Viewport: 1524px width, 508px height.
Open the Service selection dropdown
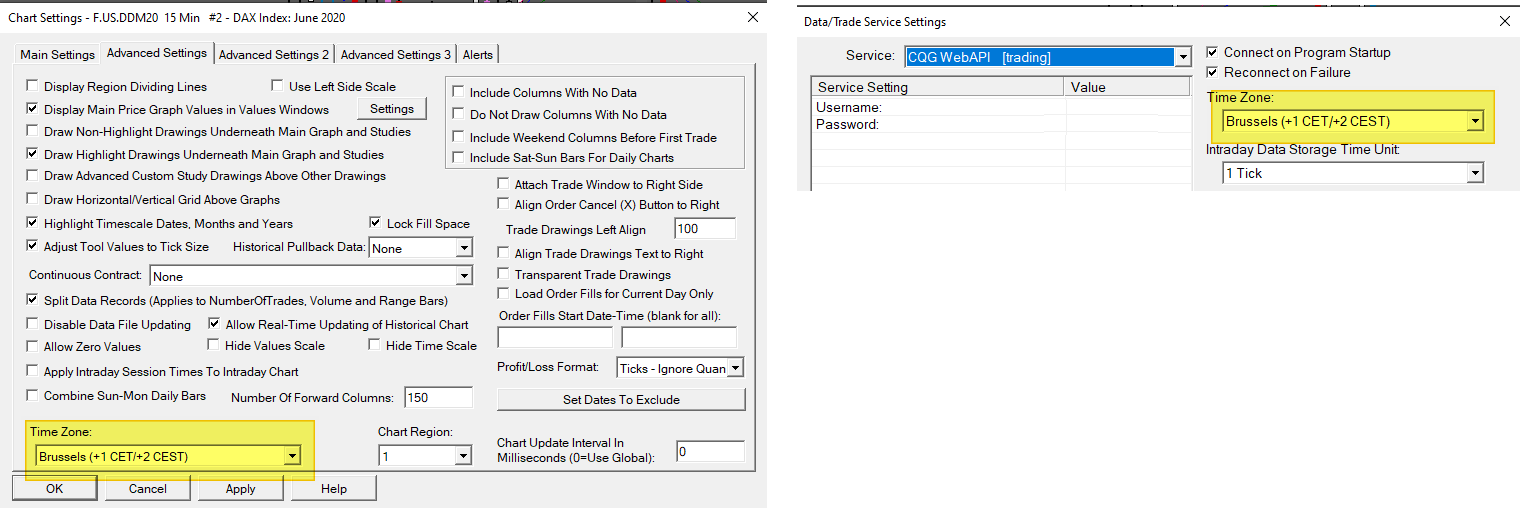[x=1183, y=58]
